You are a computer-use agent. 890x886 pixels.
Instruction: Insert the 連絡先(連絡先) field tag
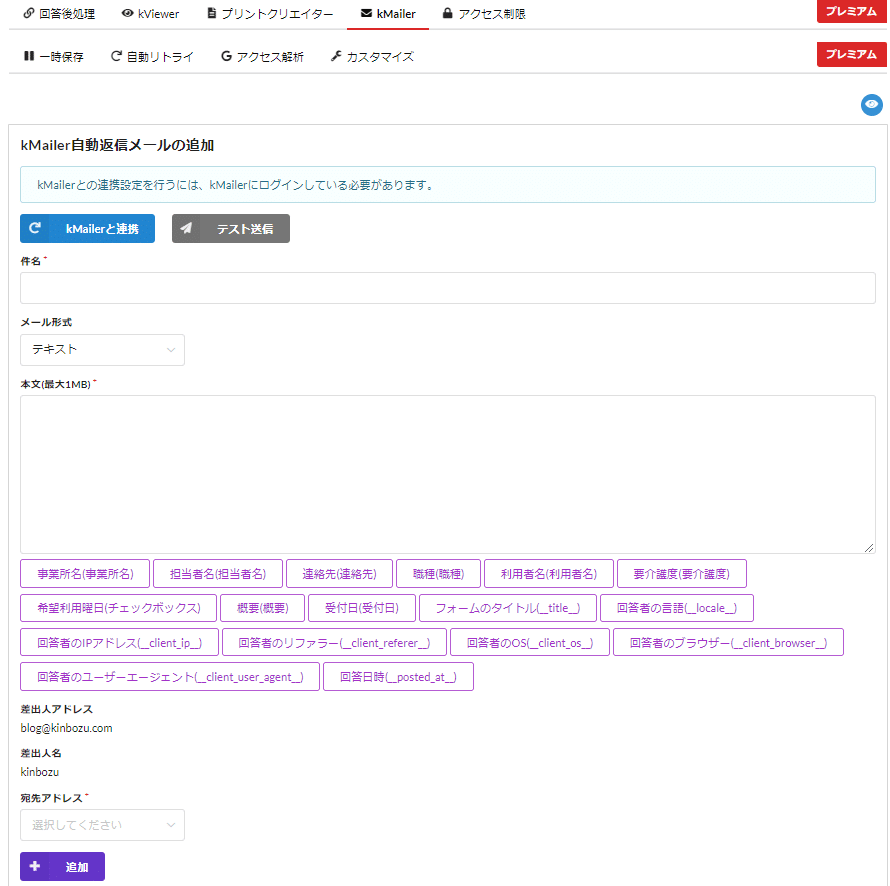tap(339, 574)
